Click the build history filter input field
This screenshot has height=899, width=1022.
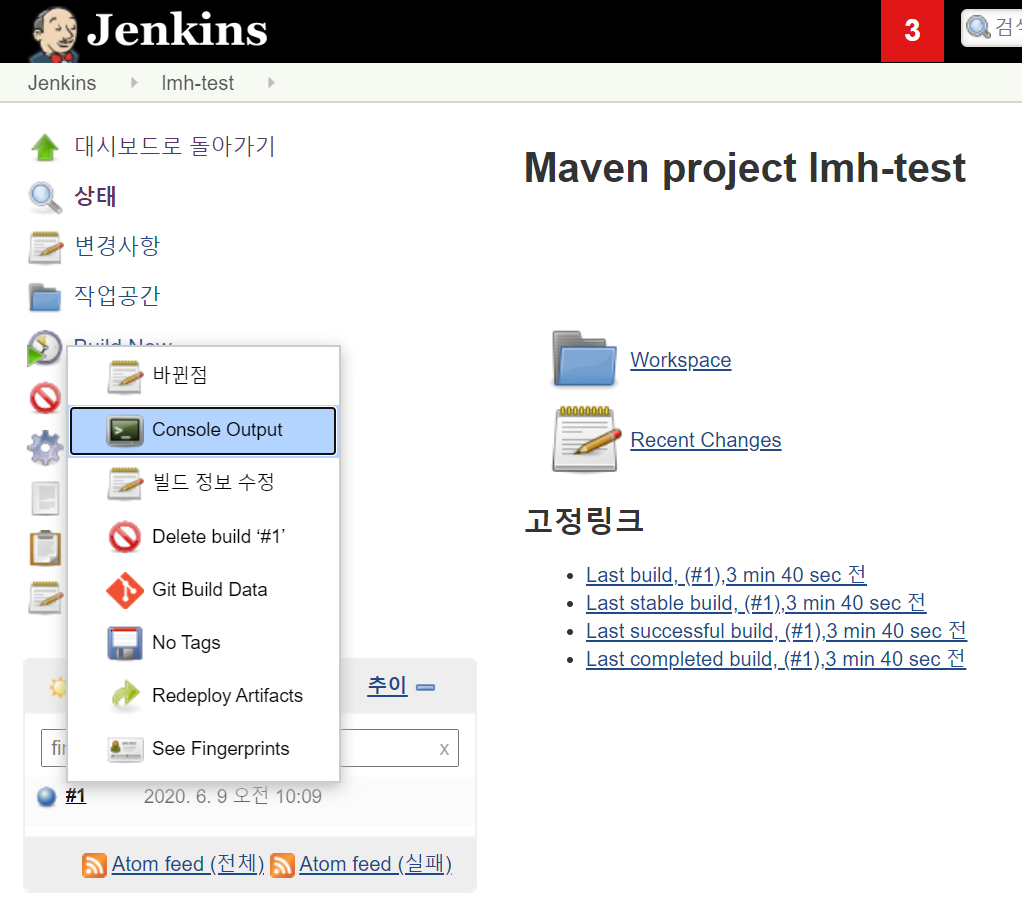[x=250, y=748]
